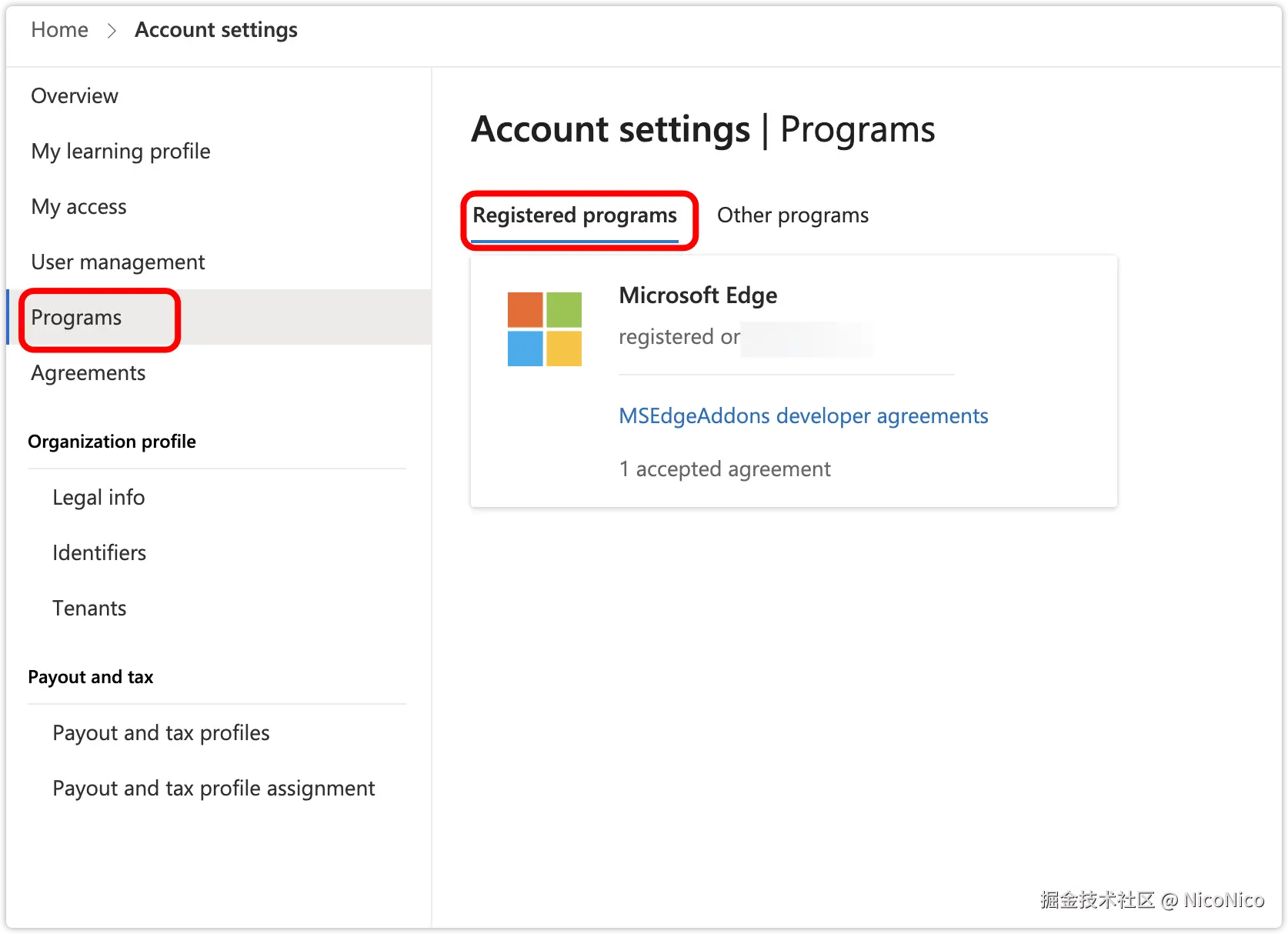This screenshot has height=934, width=1288.
Task: Open MSEdgeAddons developer agreements link
Action: point(803,416)
